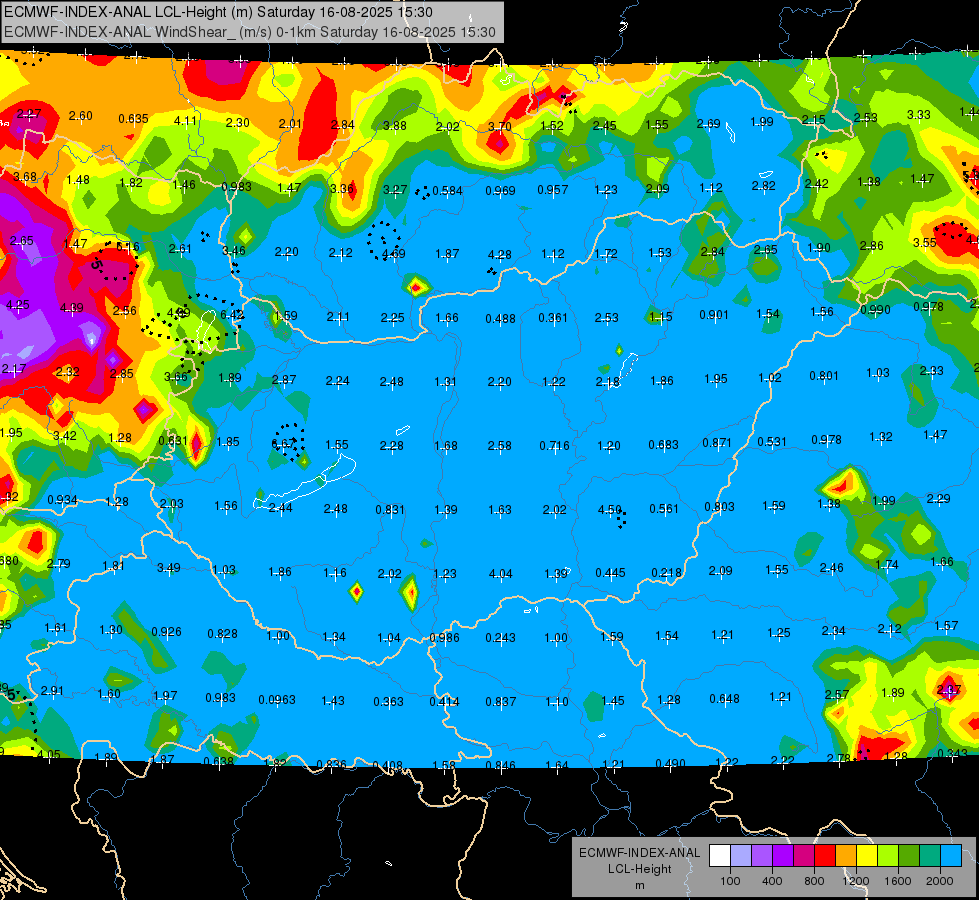
Task: Click the light lavender legend swatch
Action: pos(741,855)
